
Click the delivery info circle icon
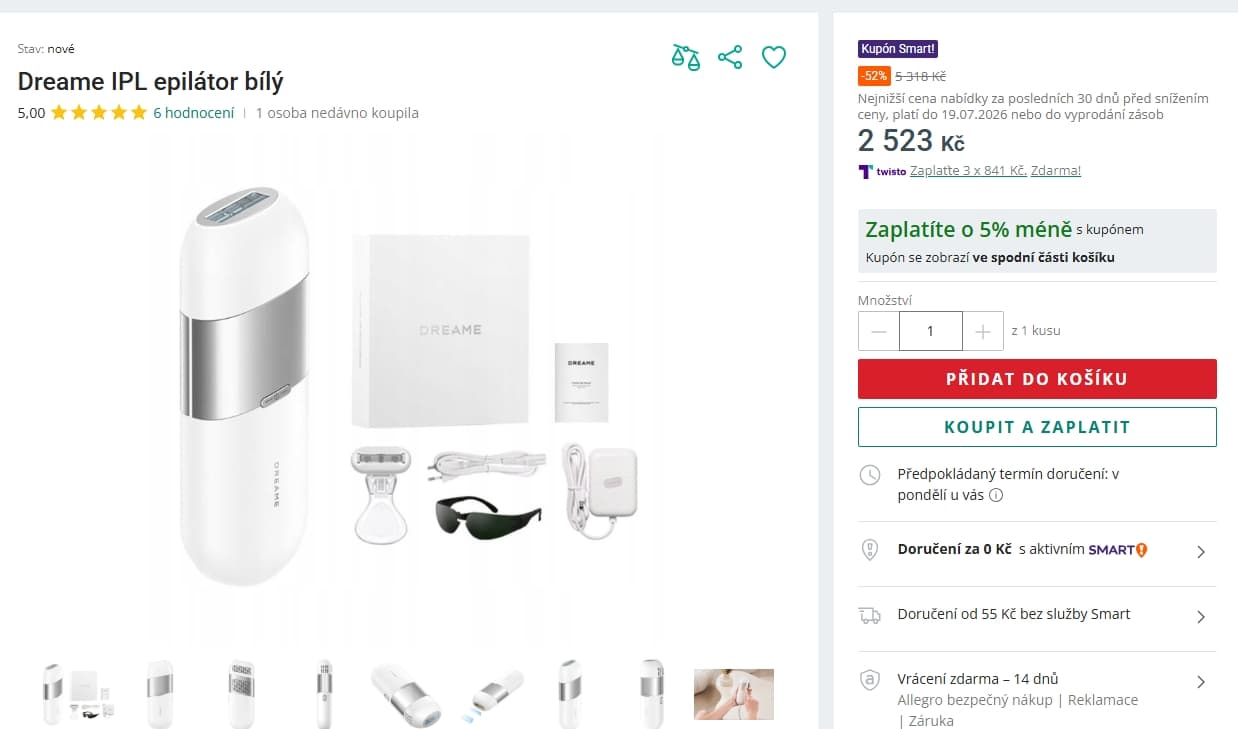click(996, 495)
